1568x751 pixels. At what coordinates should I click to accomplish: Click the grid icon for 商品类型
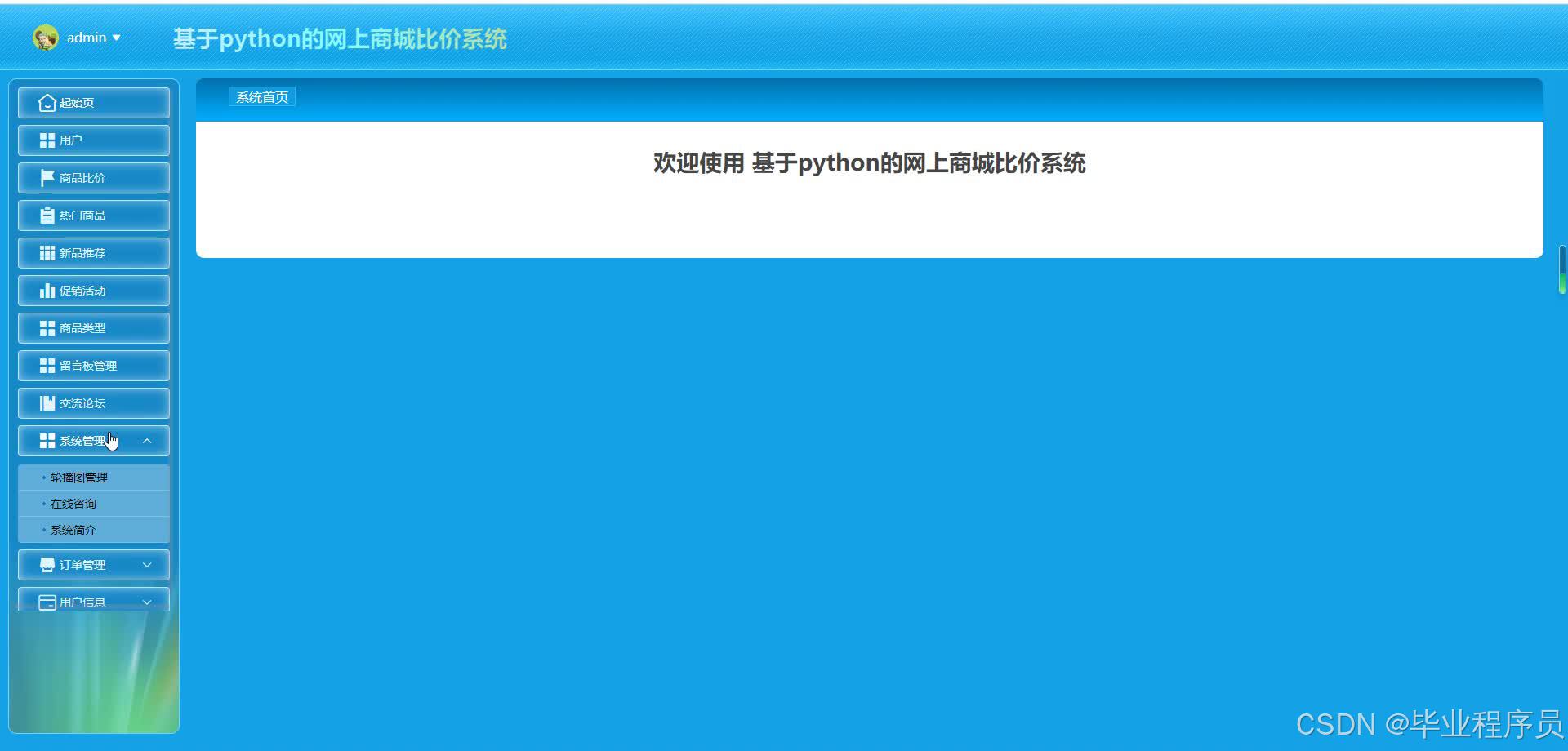pos(47,328)
